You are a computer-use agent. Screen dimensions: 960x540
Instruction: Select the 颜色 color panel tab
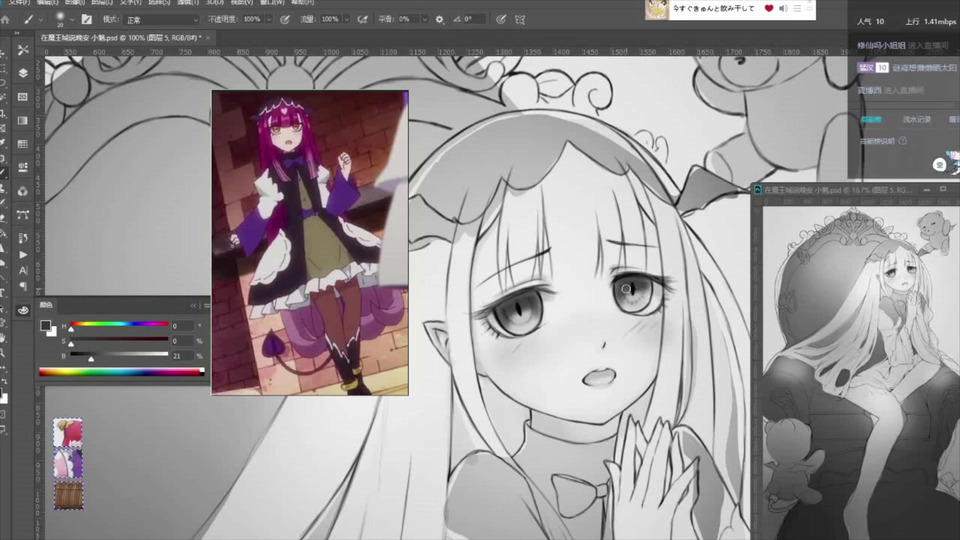pyautogui.click(x=47, y=305)
